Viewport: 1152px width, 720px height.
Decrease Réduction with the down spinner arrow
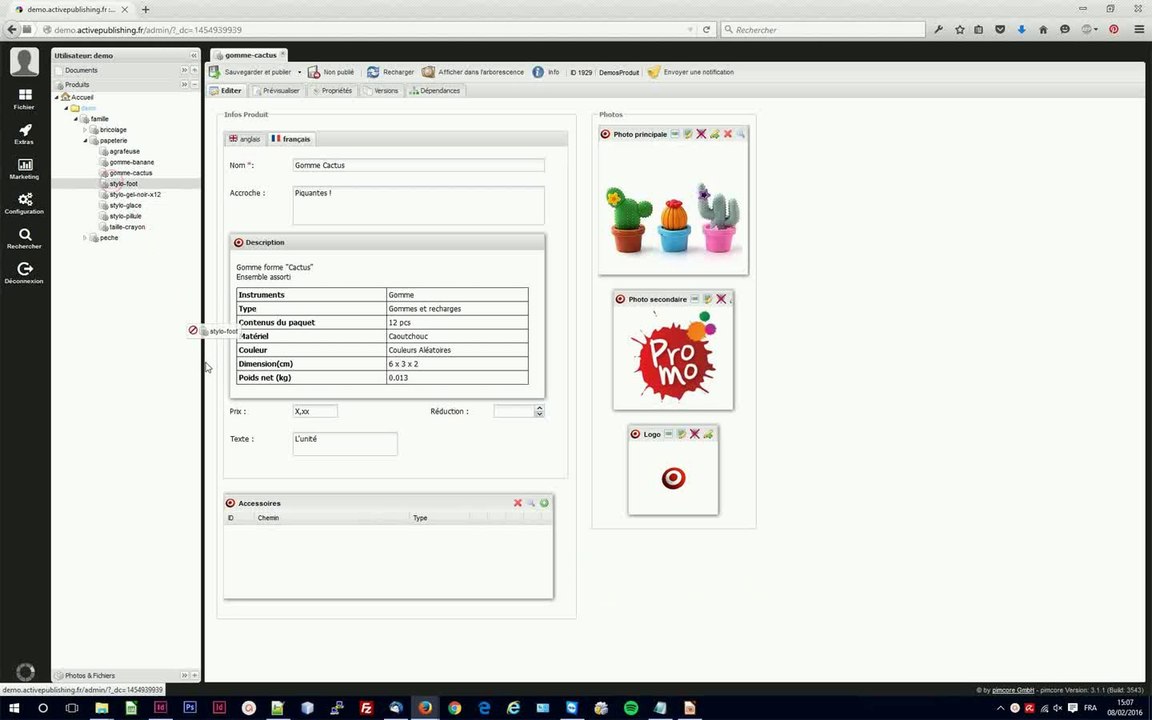539,414
